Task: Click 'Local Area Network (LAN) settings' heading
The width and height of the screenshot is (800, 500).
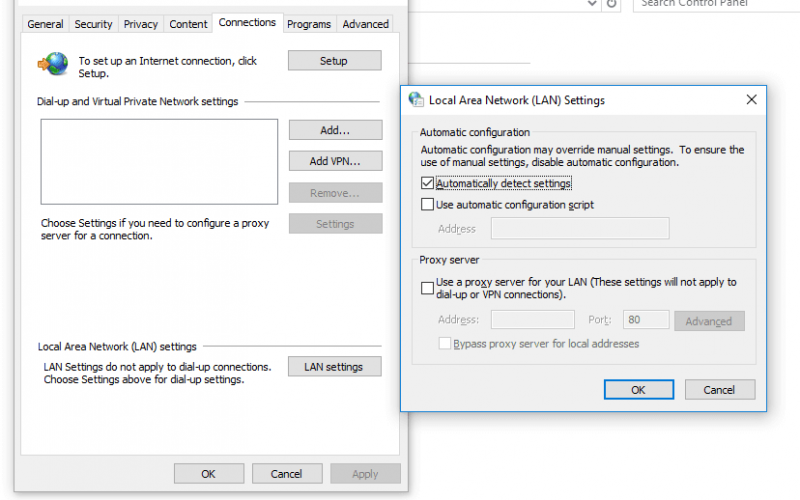Action: (117, 346)
